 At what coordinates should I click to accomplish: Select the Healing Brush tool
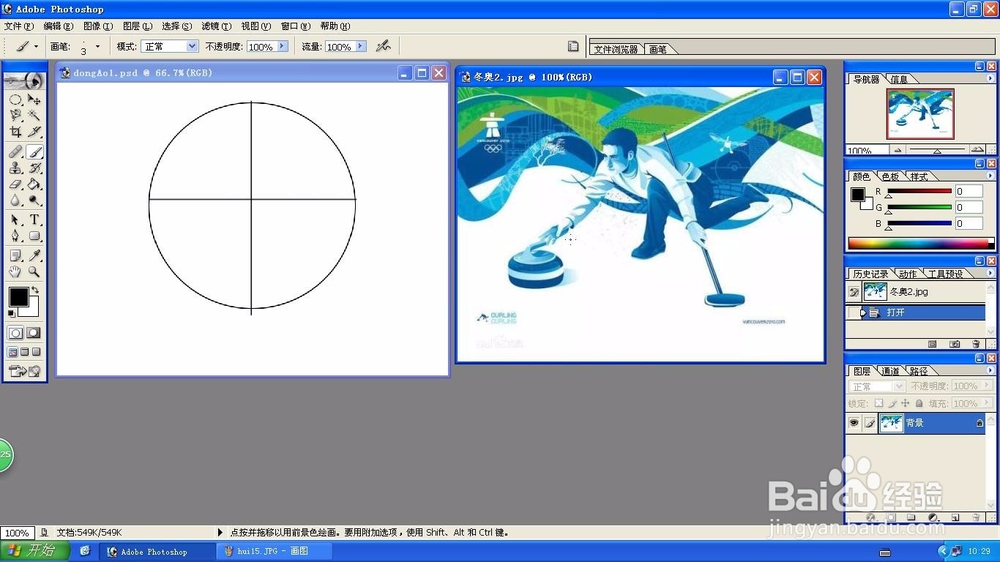[x=15, y=152]
